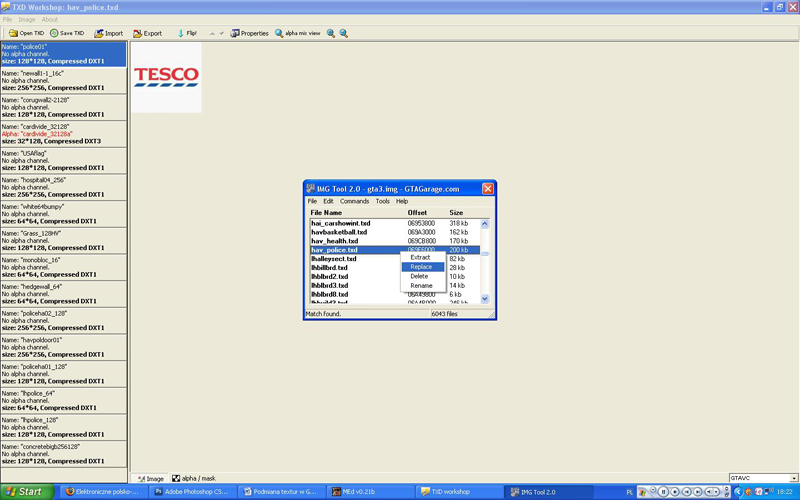Click the Save TXD toolbar icon
The image size is (800, 500).
(55, 33)
